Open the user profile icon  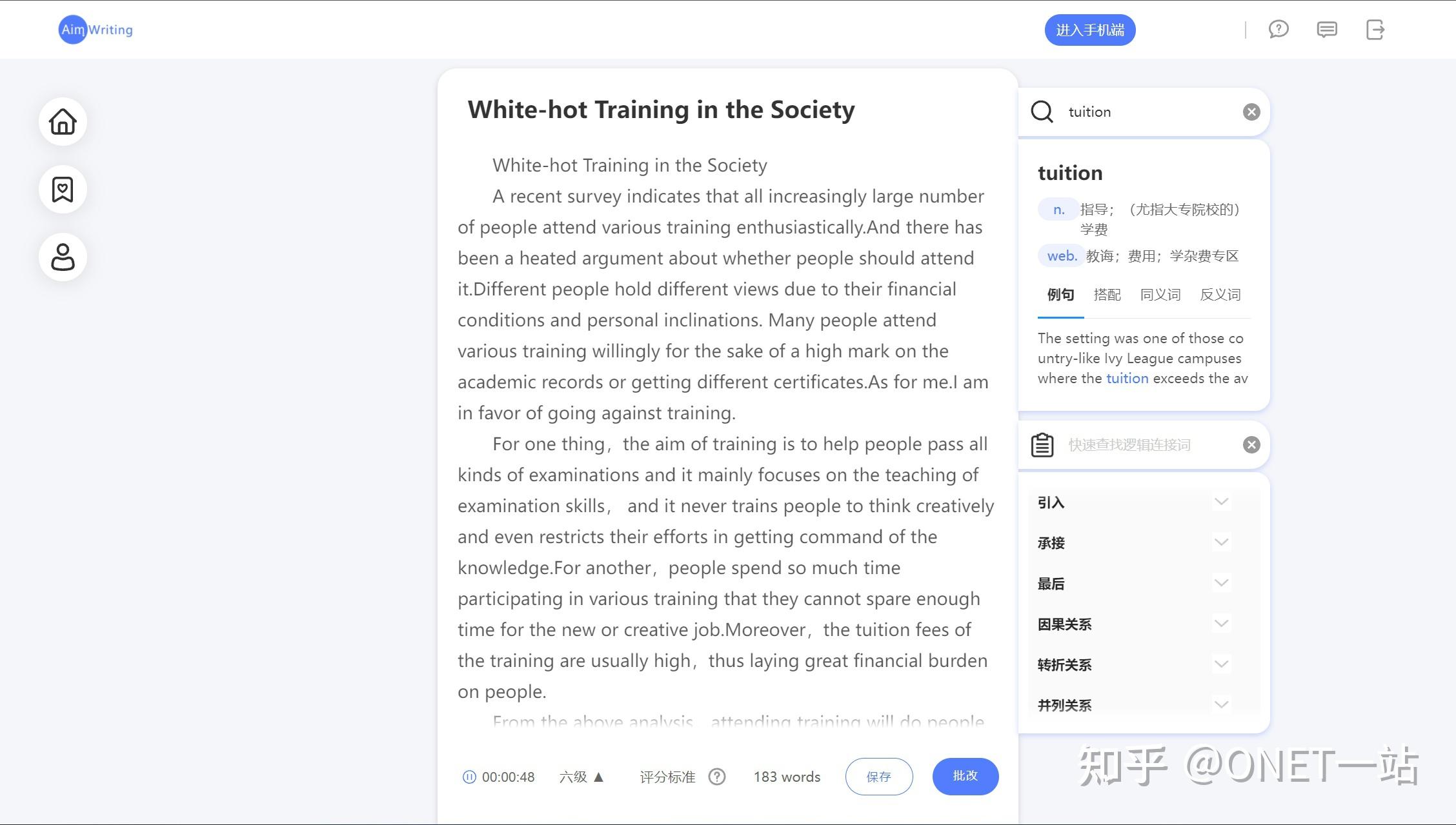point(63,257)
